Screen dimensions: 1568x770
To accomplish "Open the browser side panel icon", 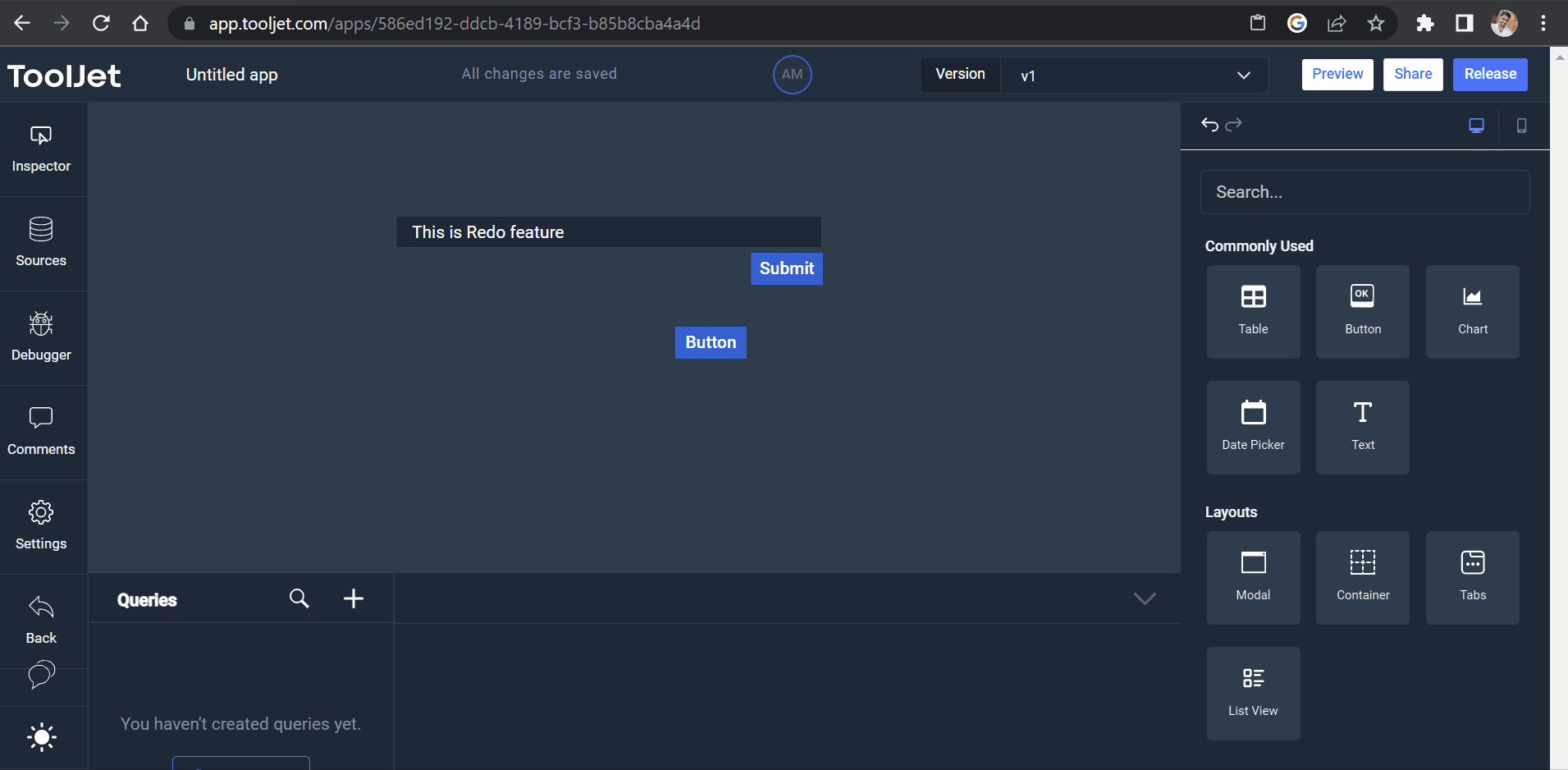I will (x=1465, y=23).
